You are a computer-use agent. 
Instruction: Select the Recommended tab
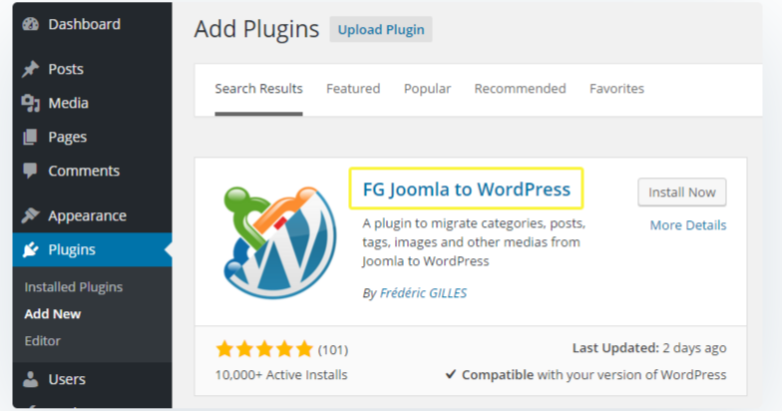point(520,88)
